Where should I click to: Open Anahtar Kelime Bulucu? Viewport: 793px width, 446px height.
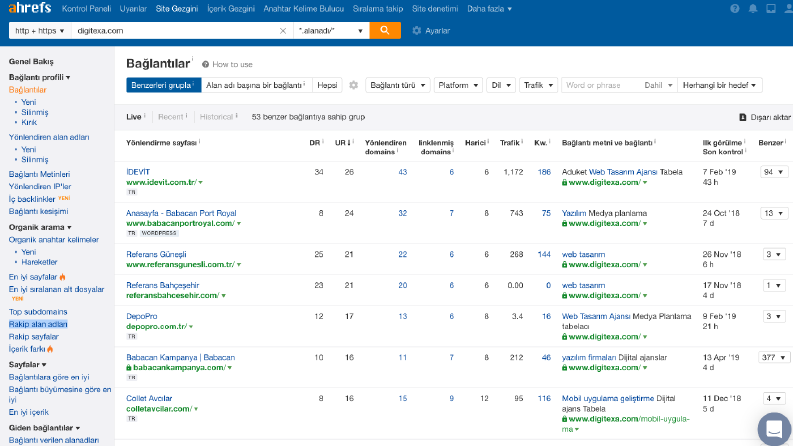pyautogui.click(x=303, y=9)
